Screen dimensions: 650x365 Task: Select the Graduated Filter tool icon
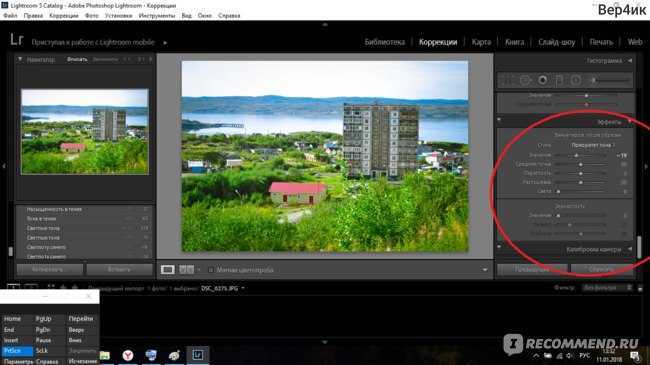point(559,80)
